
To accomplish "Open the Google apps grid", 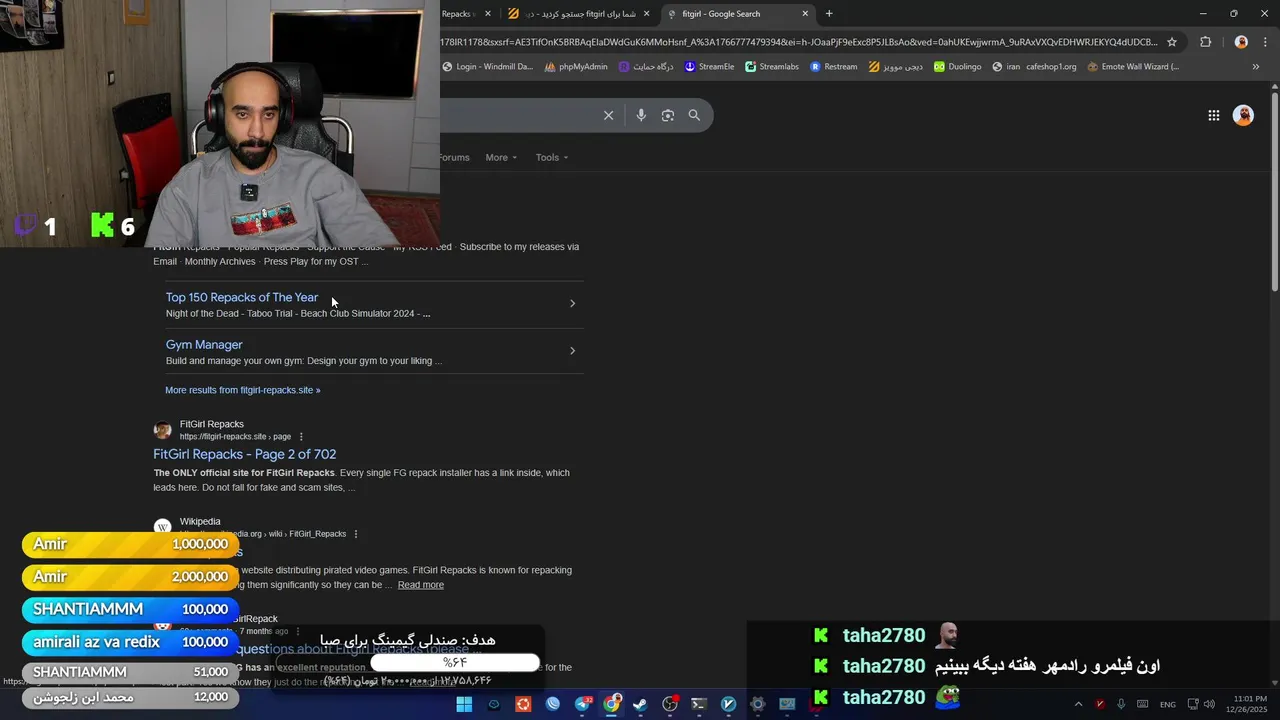I will [1213, 115].
